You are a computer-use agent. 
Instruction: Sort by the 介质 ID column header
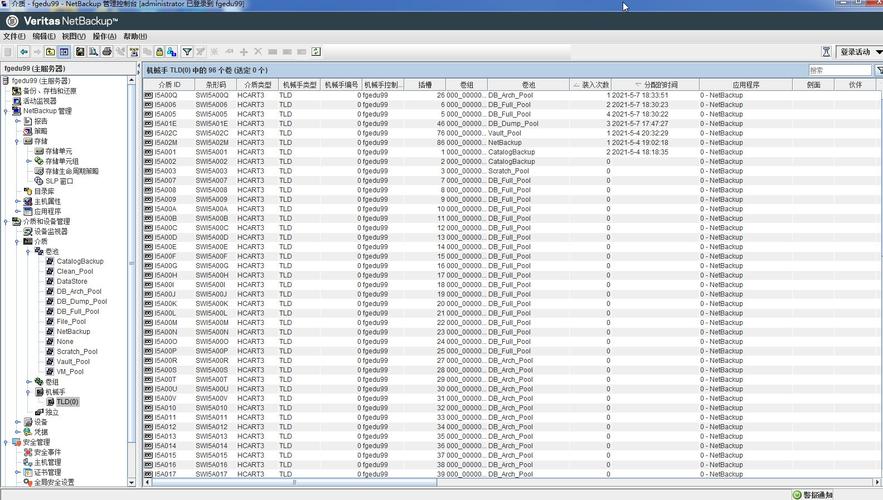pos(169,85)
